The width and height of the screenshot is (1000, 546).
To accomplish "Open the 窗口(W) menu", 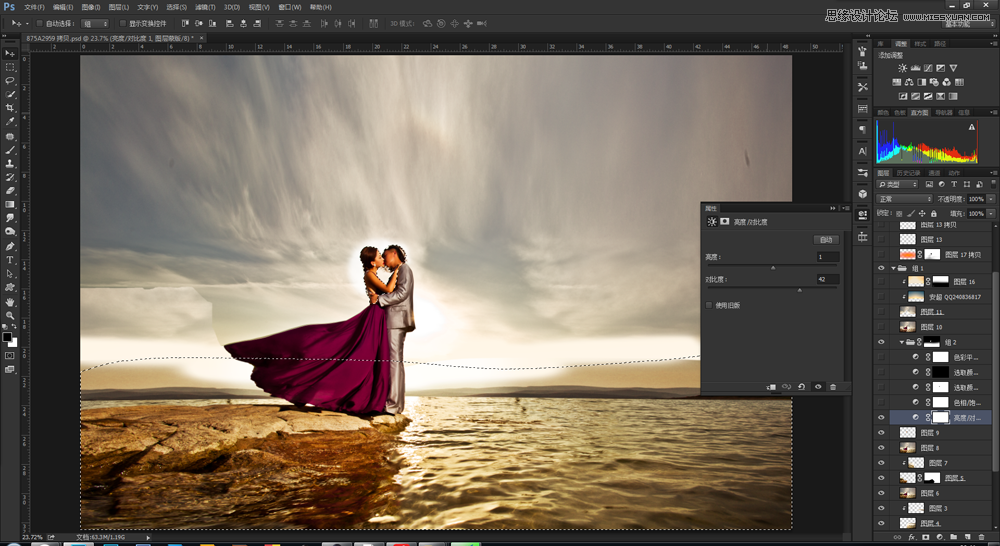I will pyautogui.click(x=290, y=7).
